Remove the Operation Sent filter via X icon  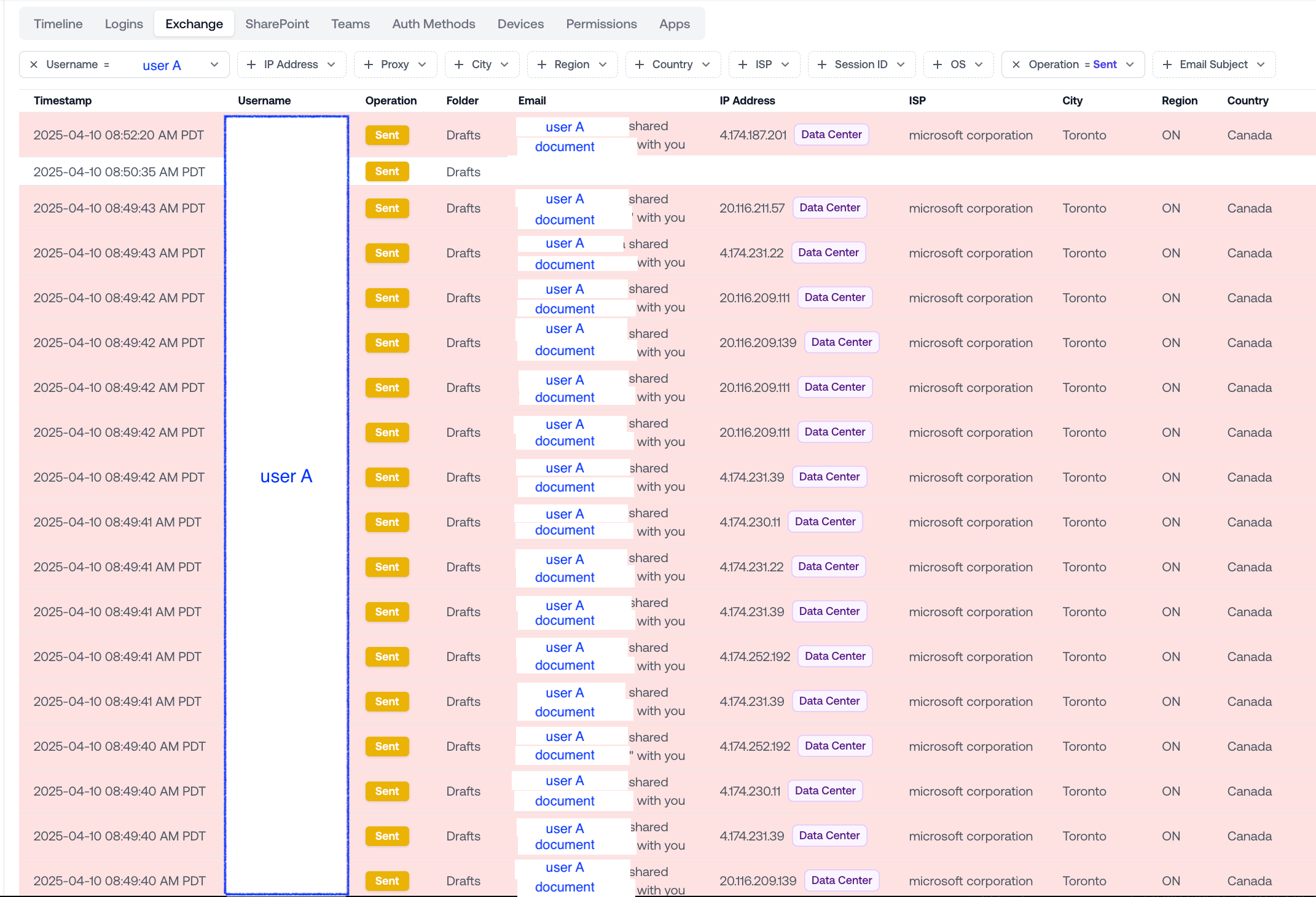point(1016,65)
